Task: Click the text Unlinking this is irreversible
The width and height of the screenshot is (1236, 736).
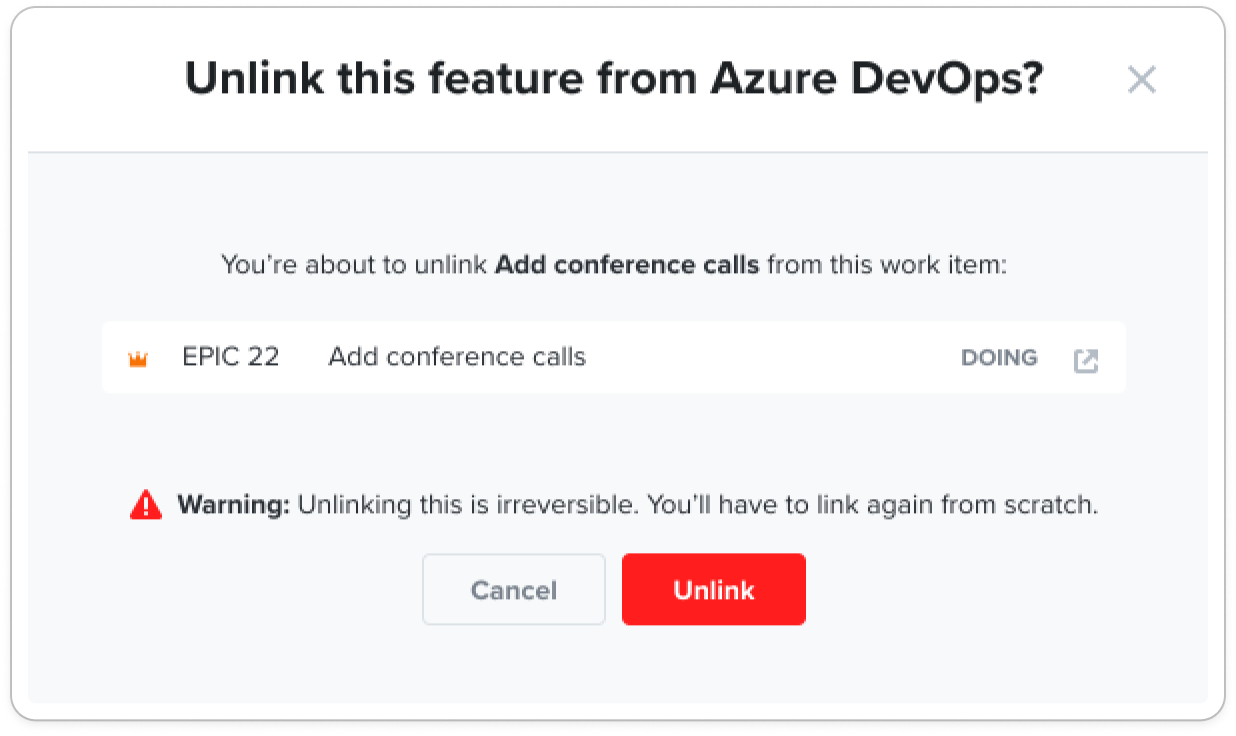Action: (468, 505)
